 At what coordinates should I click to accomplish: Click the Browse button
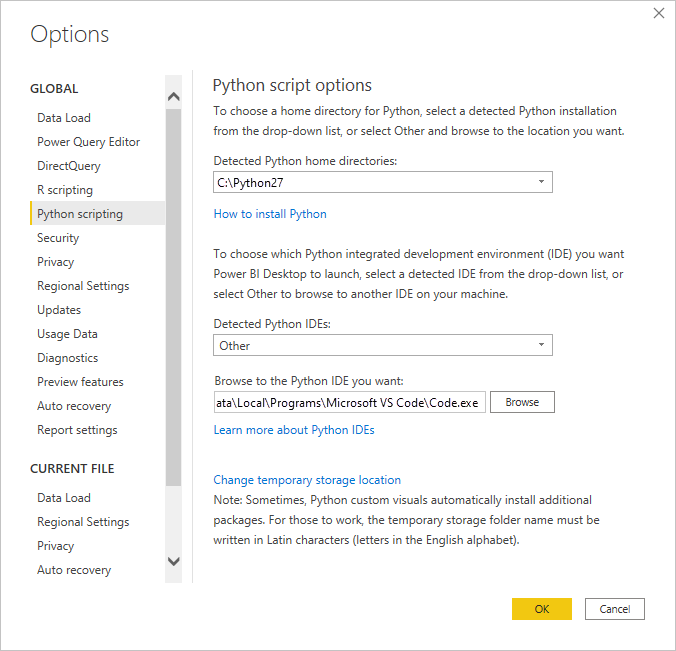522,402
